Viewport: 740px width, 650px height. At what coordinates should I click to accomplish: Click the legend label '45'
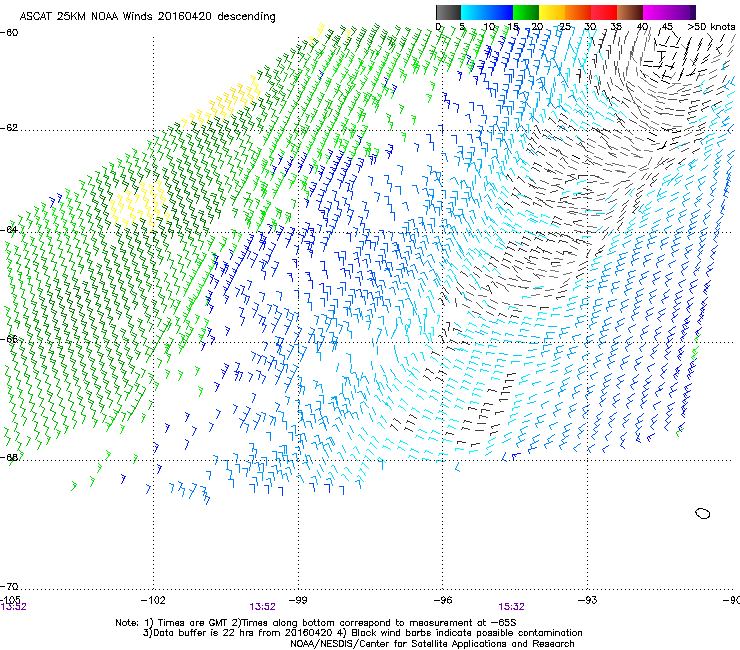click(x=667, y=27)
